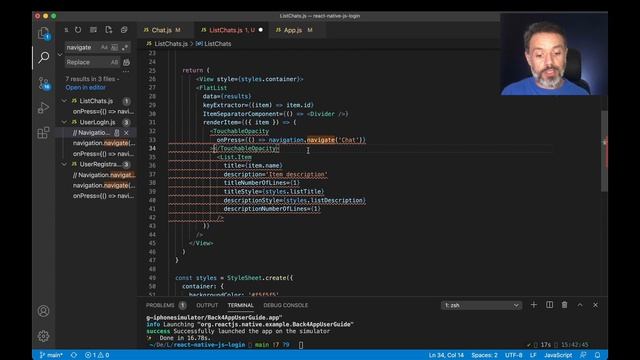The image size is (640, 360).
Task: Select the onPress result under ListChats.js
Action: point(103,111)
